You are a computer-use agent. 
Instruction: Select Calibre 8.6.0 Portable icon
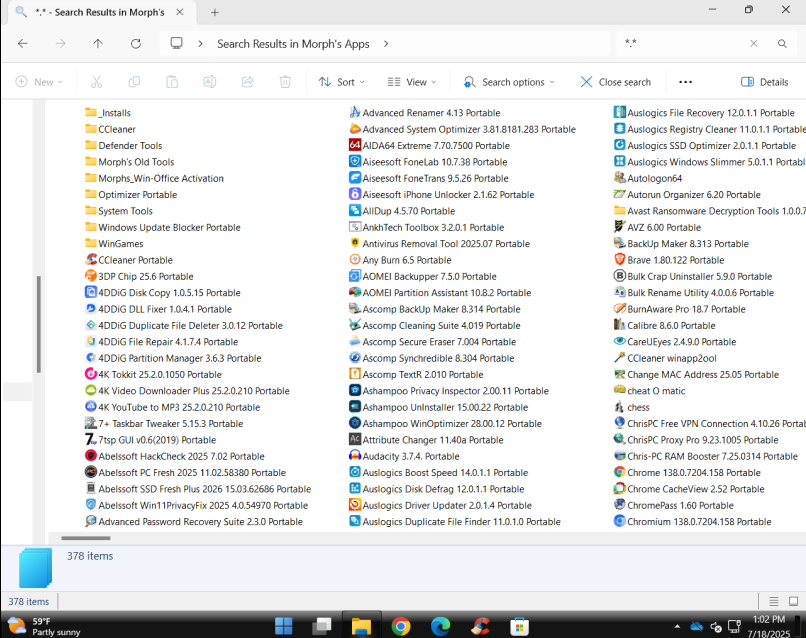pos(619,325)
